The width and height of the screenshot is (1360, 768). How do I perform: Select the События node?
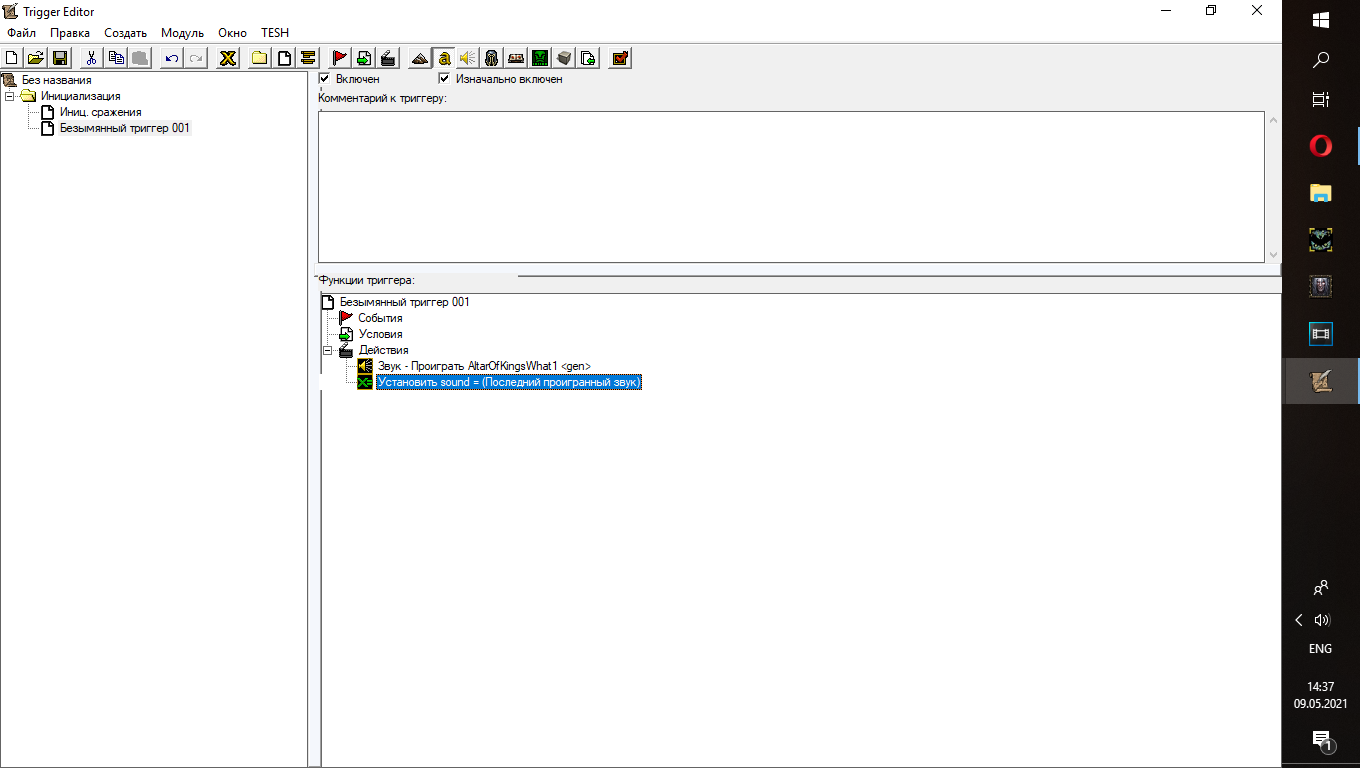point(380,318)
